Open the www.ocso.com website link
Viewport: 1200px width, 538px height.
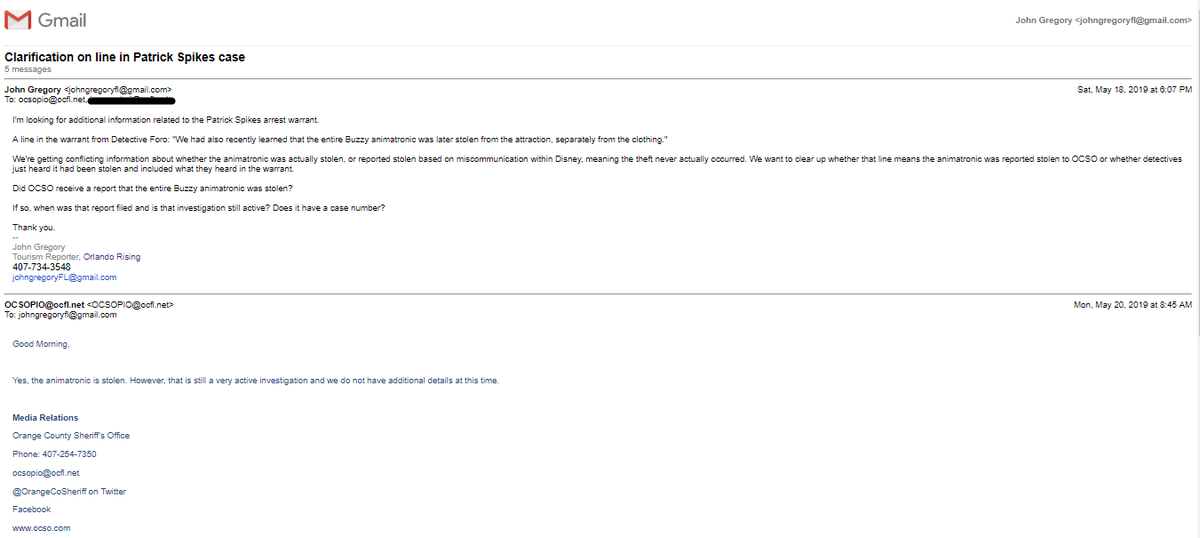(41, 528)
